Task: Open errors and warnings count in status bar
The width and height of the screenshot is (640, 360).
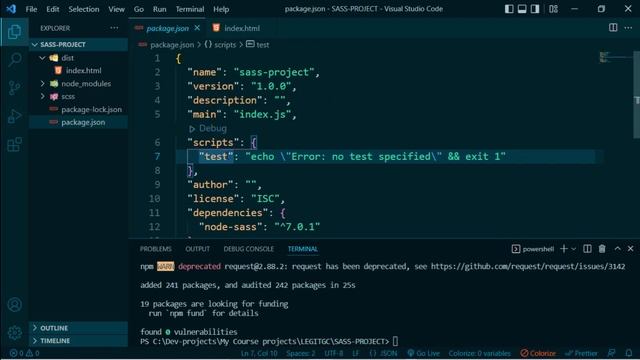Action: (x=24, y=353)
